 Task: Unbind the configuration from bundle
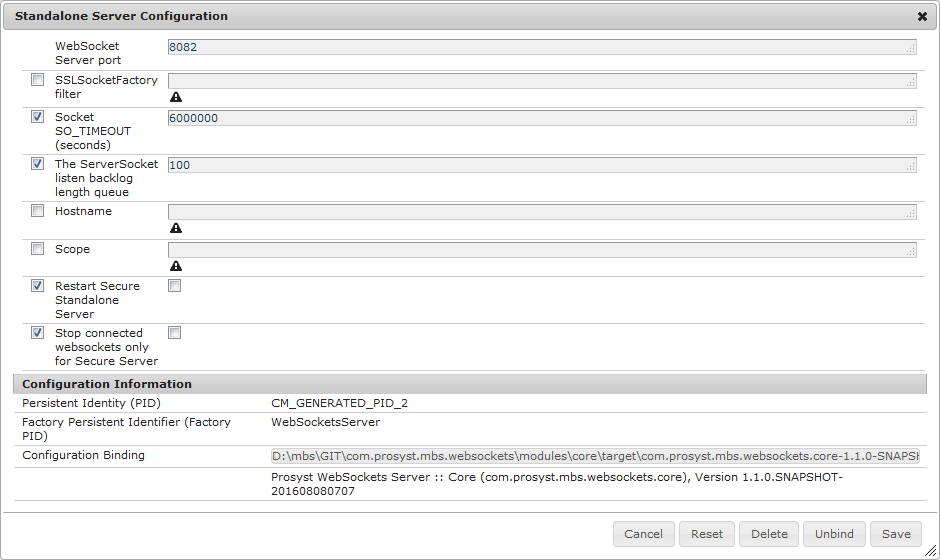[x=834, y=534]
